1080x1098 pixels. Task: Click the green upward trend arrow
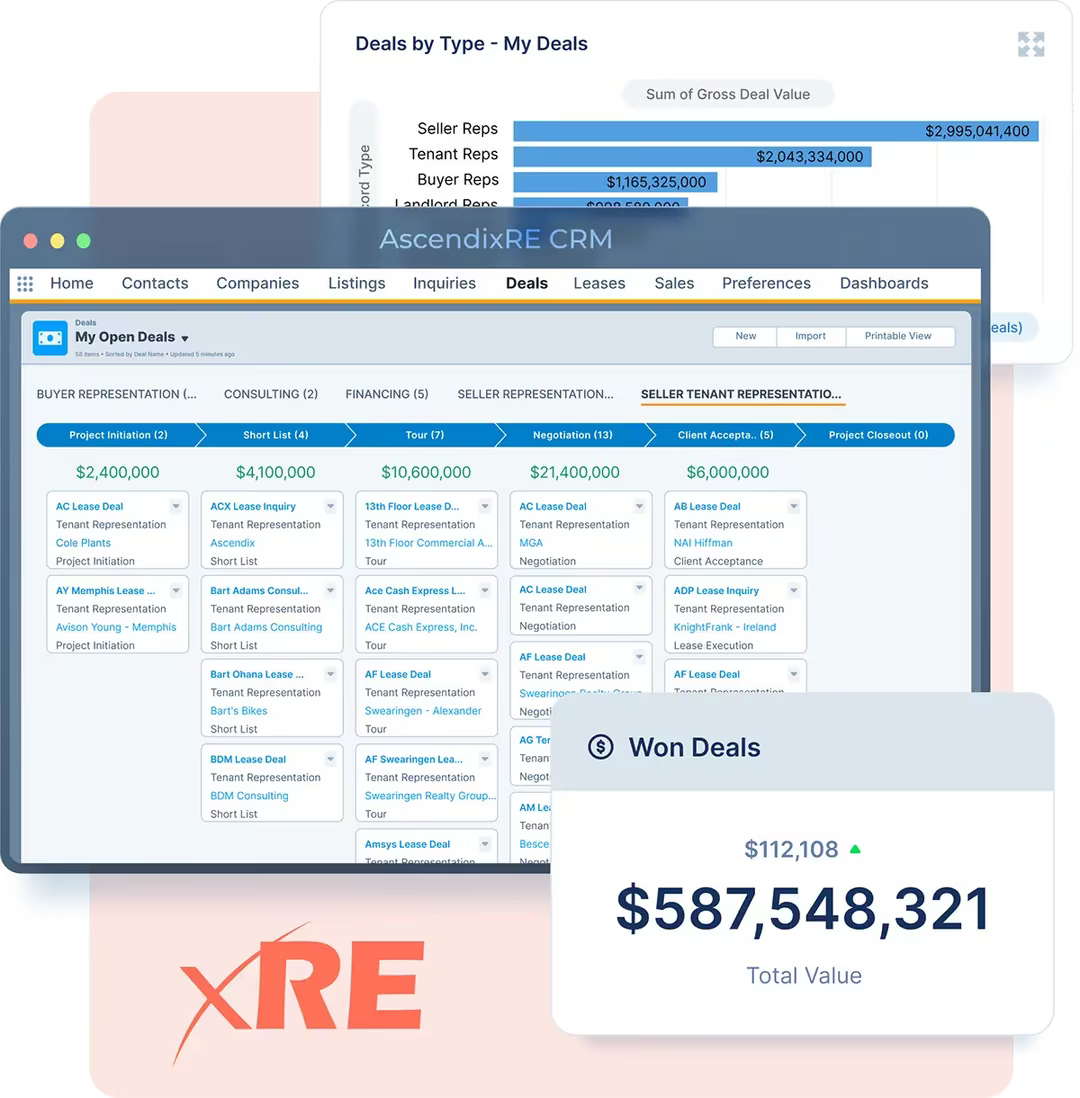coord(855,849)
